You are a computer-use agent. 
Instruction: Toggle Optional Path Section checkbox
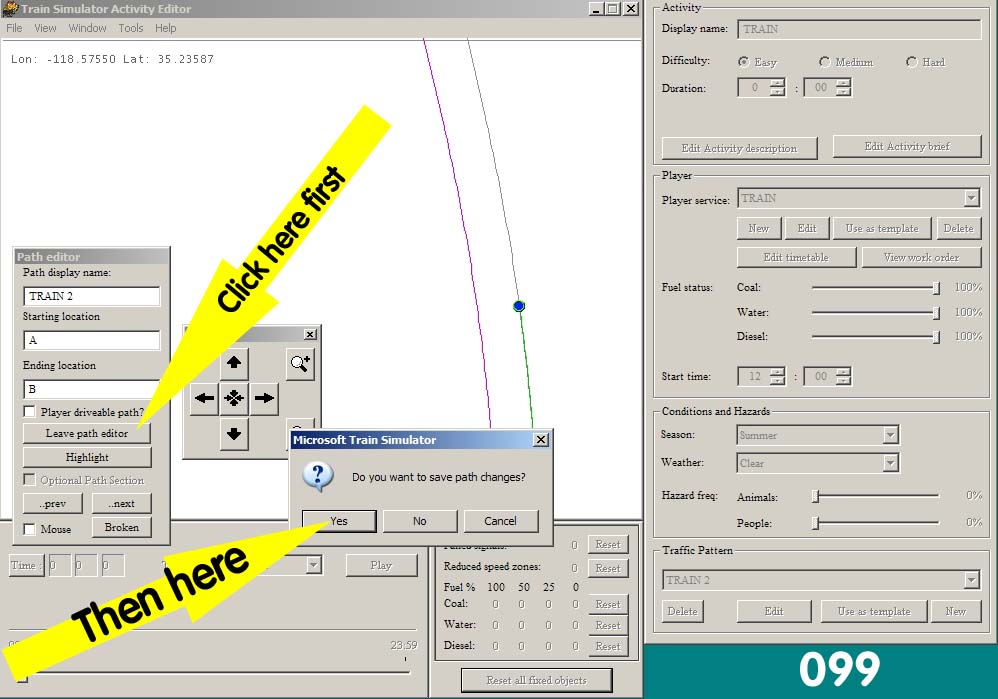coord(29,479)
